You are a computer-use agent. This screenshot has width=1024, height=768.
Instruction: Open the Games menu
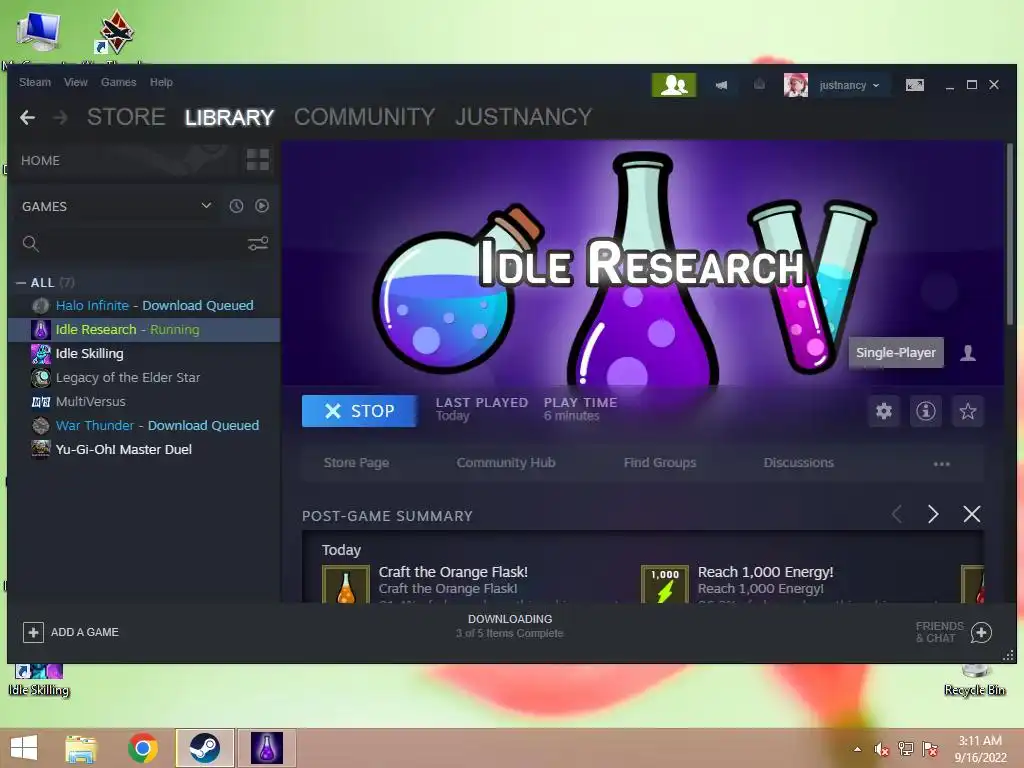tap(118, 82)
